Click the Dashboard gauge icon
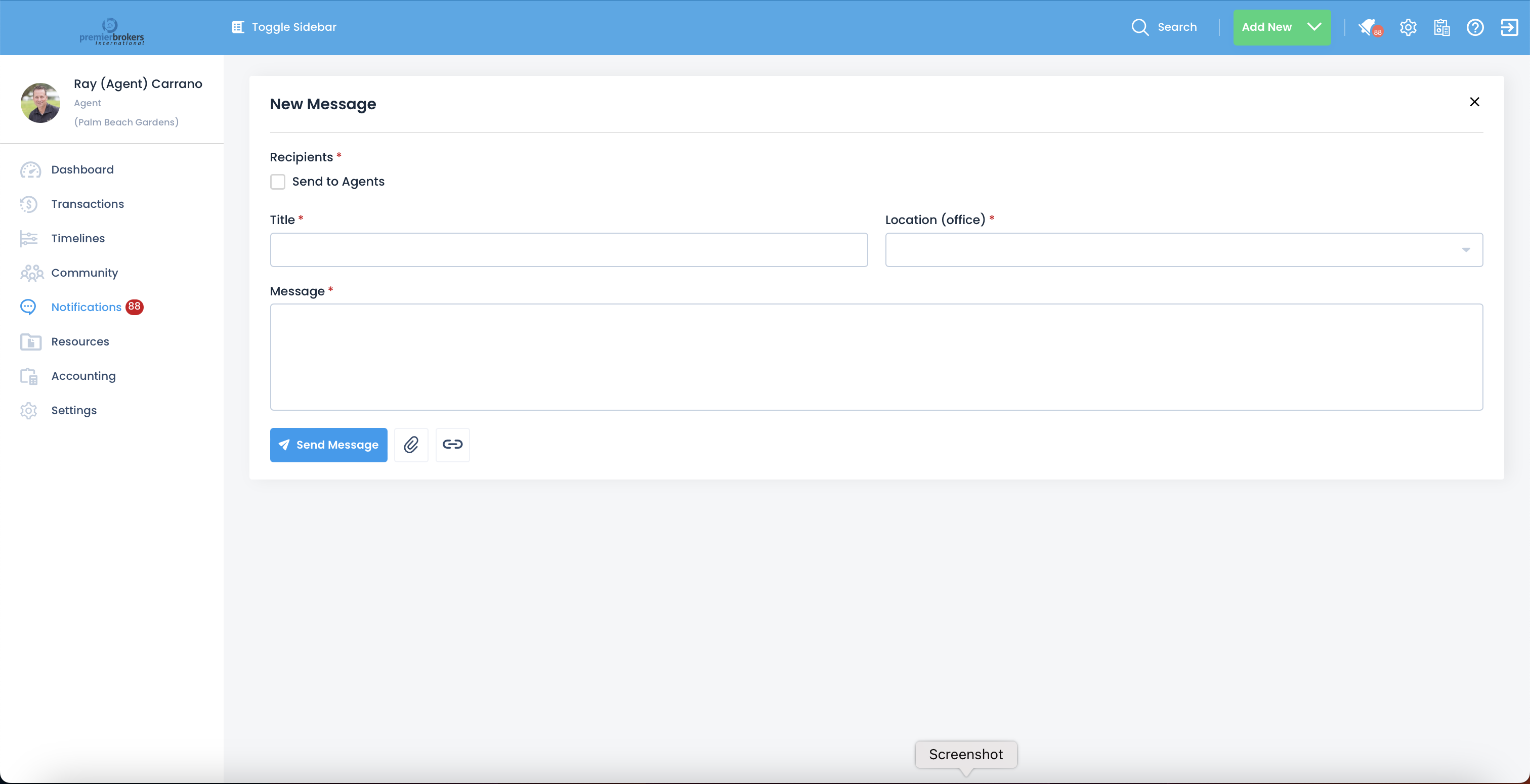 point(30,170)
